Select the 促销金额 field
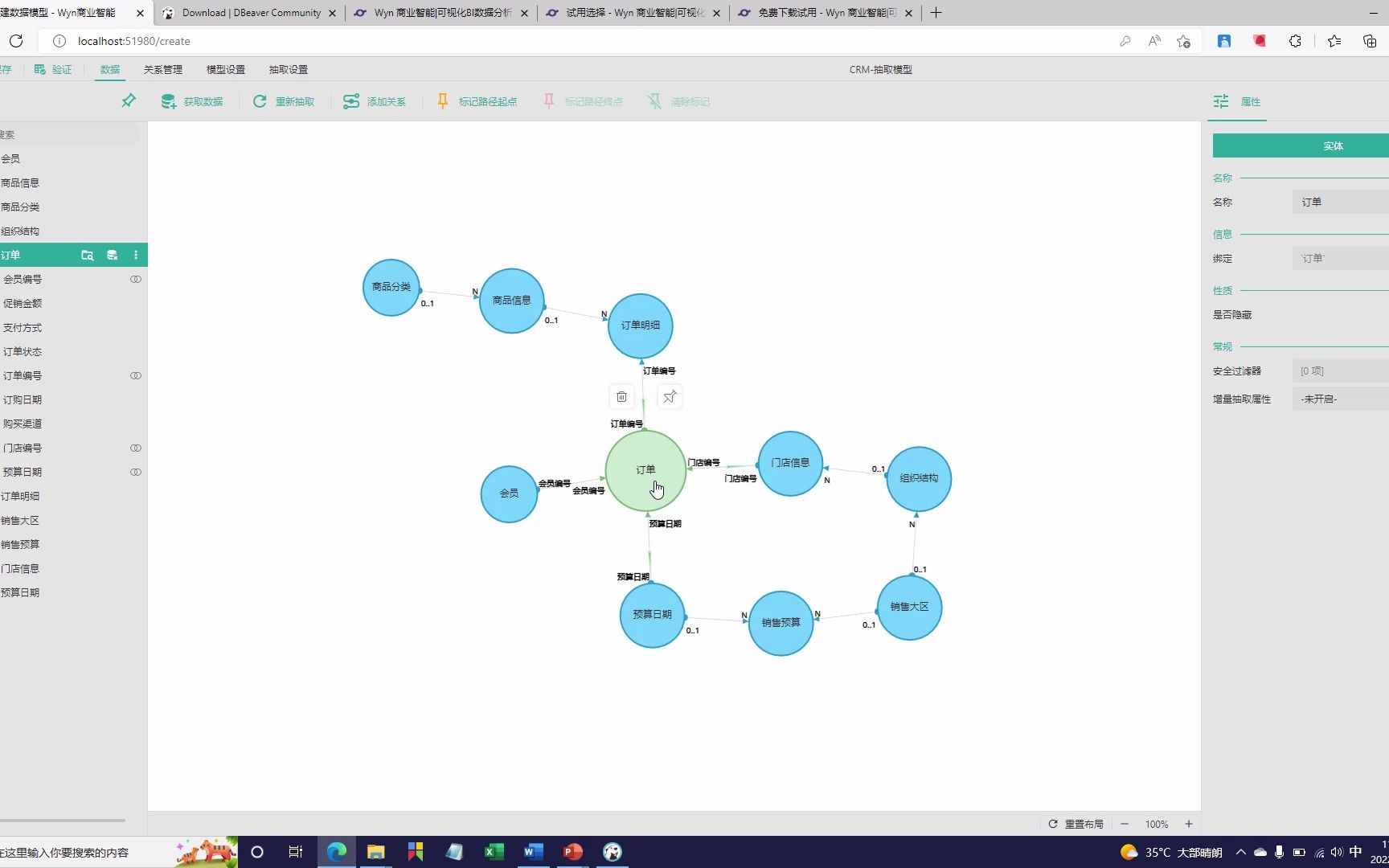Screen dimensions: 1389x868 click(x=73, y=304)
